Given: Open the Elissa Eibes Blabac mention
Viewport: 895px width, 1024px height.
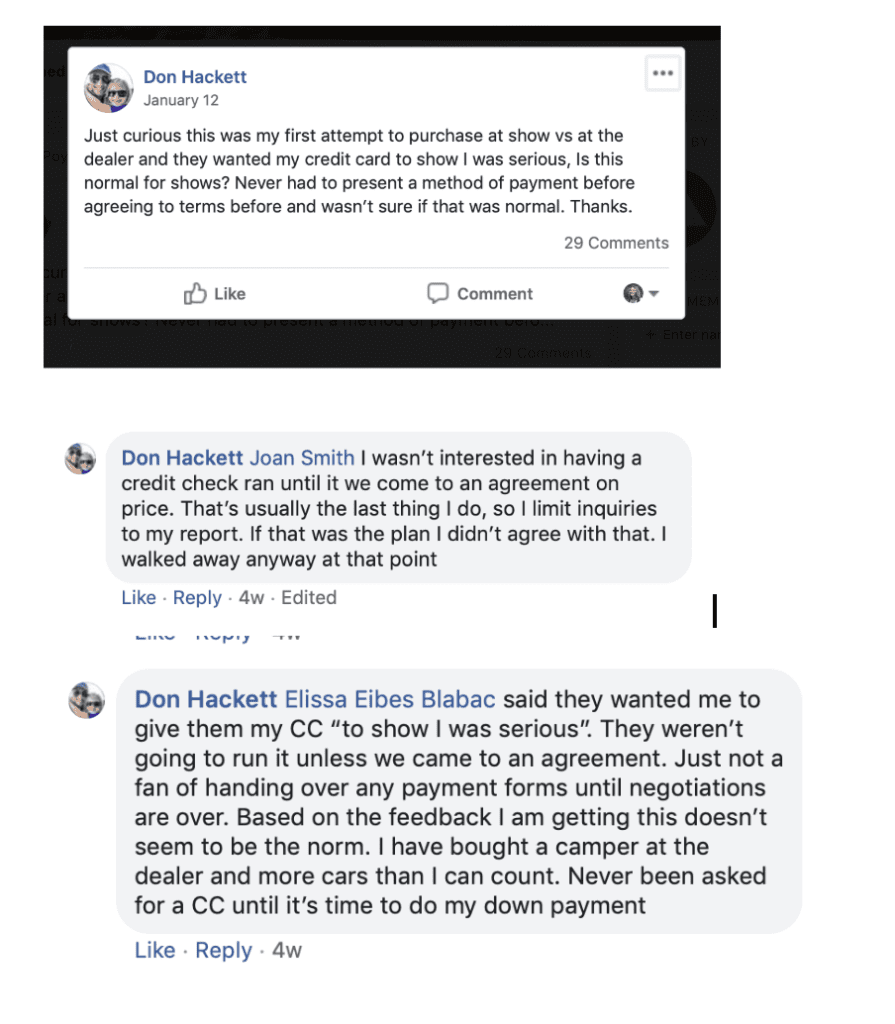Looking at the screenshot, I should pos(390,699).
